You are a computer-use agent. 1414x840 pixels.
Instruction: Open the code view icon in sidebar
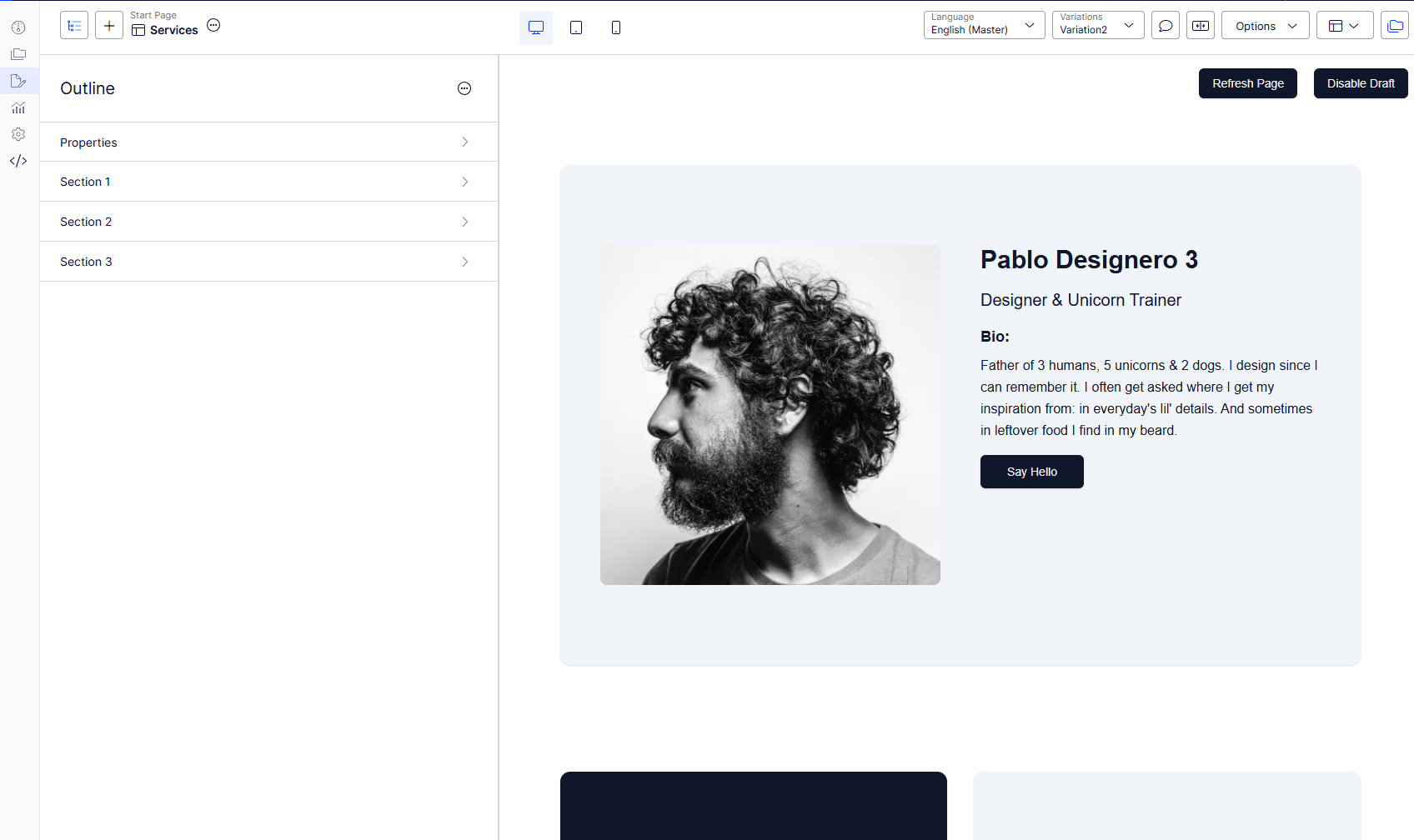[x=18, y=161]
